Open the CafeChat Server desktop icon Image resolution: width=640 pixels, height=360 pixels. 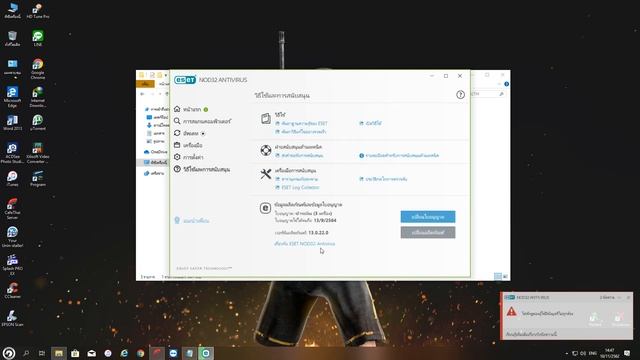point(12,209)
